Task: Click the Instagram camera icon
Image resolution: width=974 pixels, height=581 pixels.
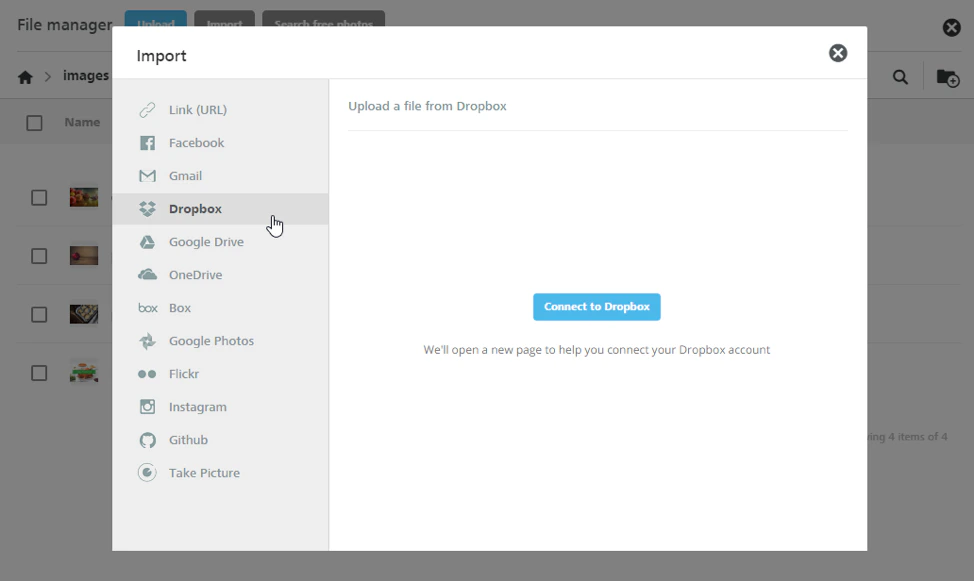Action: pyautogui.click(x=147, y=407)
